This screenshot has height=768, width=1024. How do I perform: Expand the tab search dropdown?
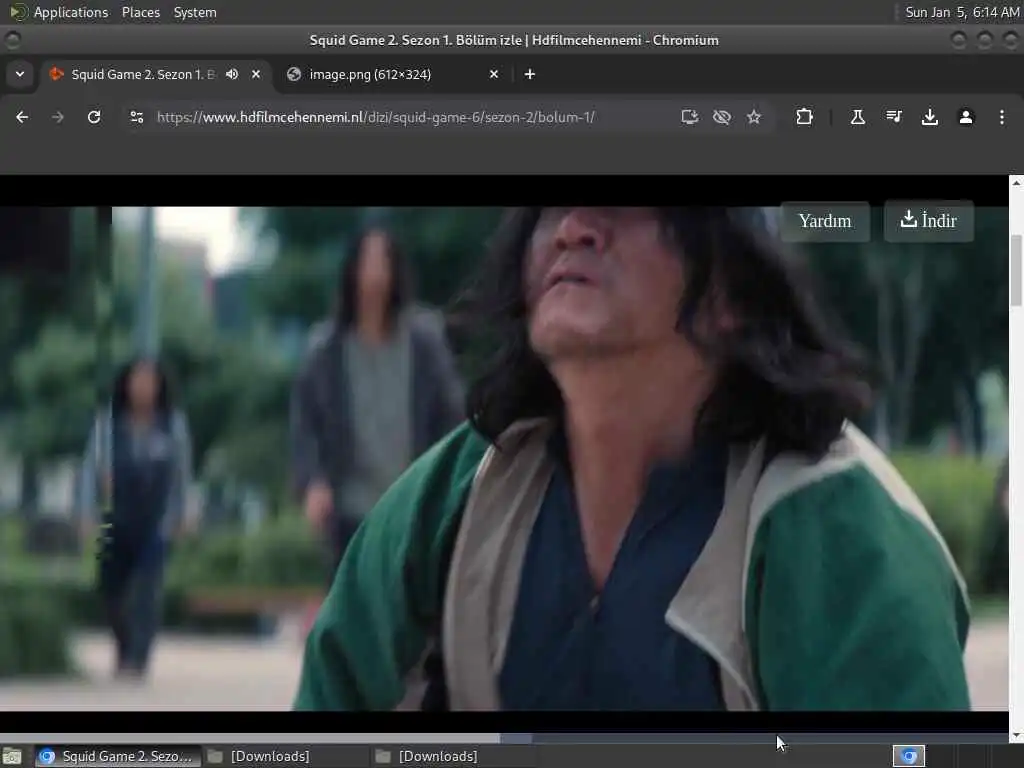[x=20, y=74]
